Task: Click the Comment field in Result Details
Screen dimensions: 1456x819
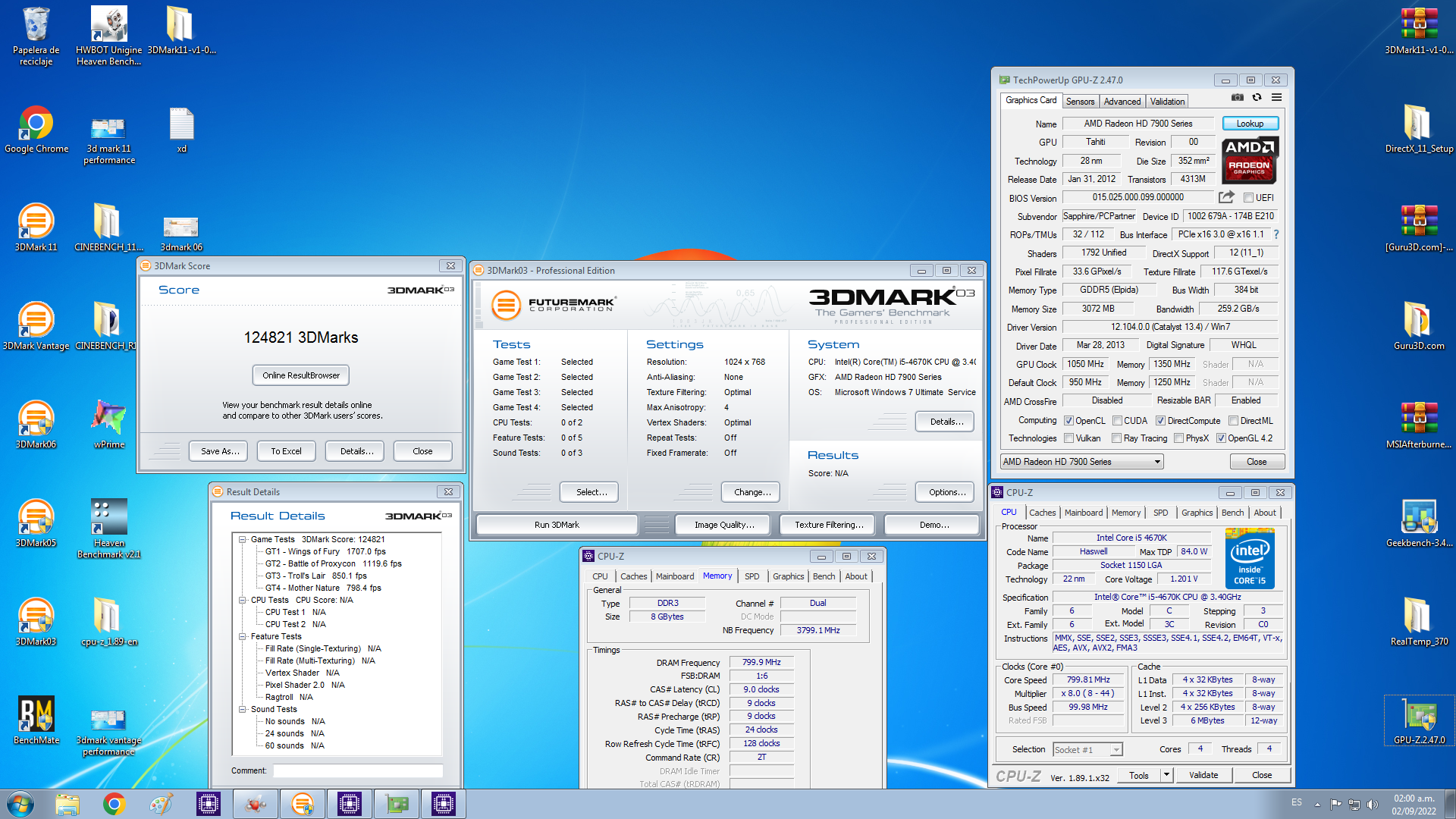Action: coord(358,770)
